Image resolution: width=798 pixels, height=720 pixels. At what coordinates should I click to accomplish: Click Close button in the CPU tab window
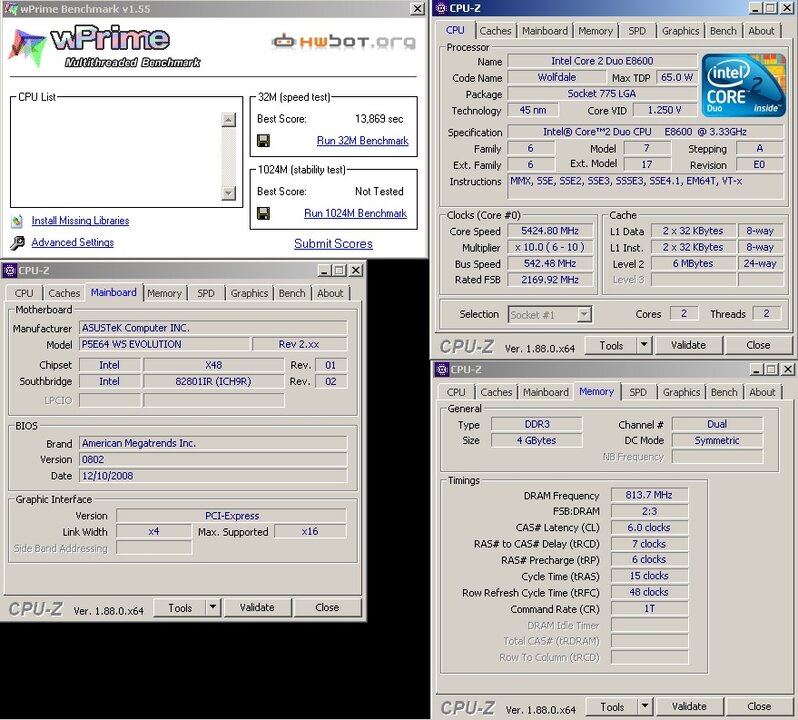pos(758,345)
